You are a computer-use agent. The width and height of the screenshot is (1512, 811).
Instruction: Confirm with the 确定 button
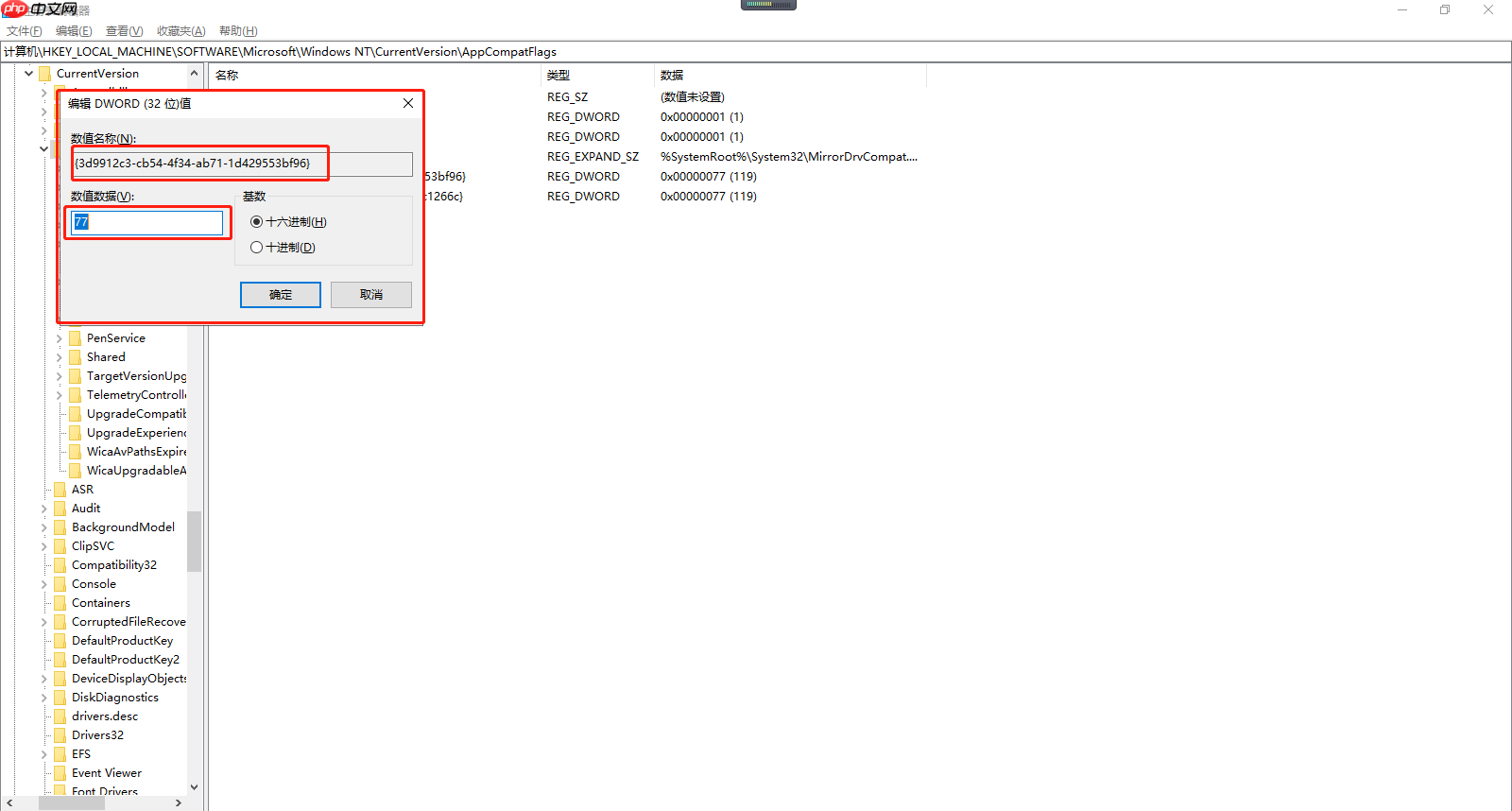click(x=281, y=295)
